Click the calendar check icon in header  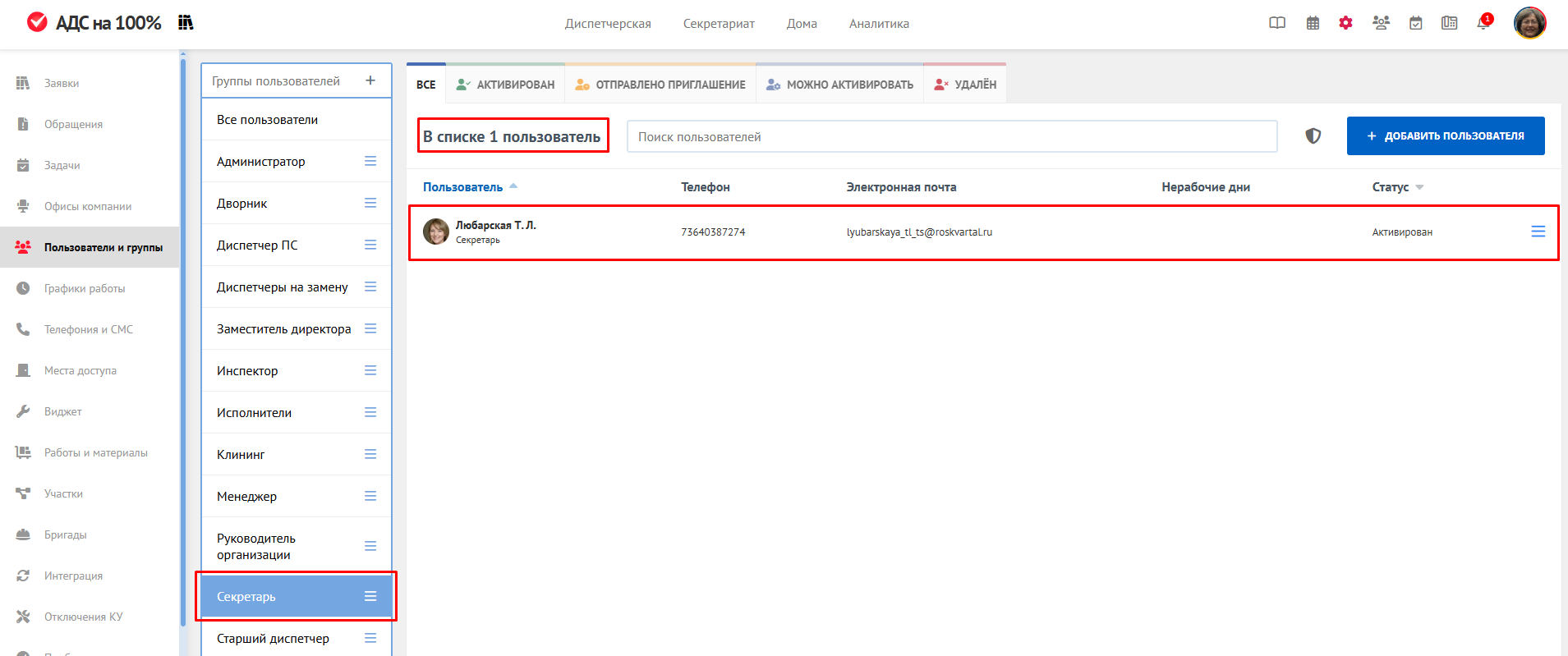click(x=1415, y=23)
